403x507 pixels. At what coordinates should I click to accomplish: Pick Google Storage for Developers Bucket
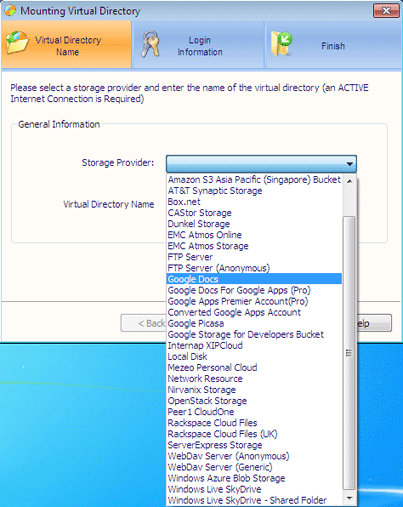pyautogui.click(x=254, y=334)
